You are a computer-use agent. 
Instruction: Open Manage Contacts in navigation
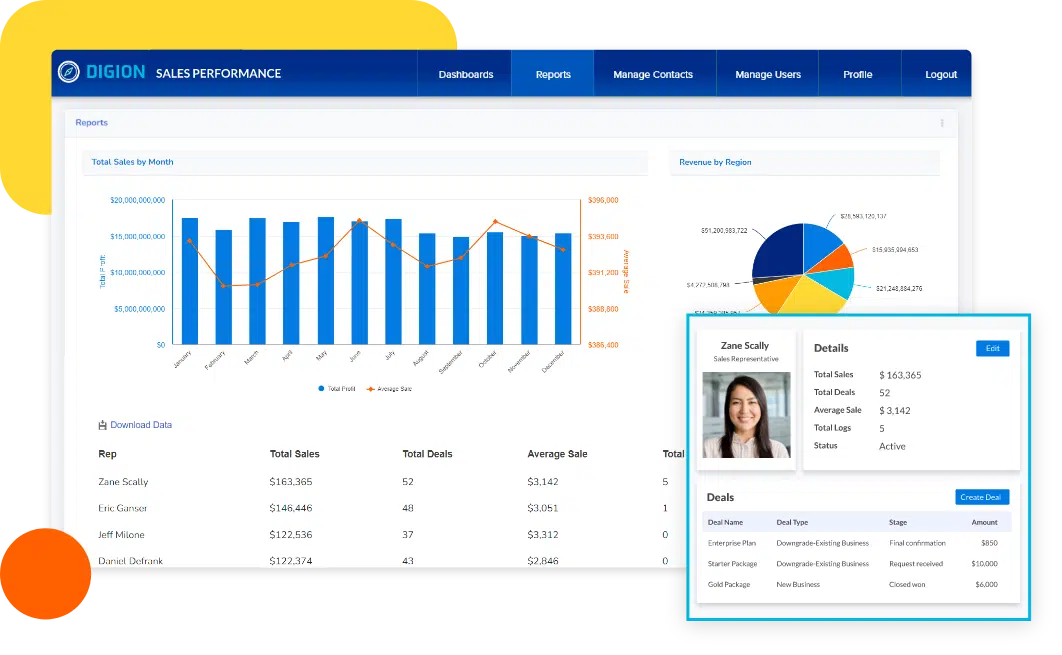coord(653,75)
